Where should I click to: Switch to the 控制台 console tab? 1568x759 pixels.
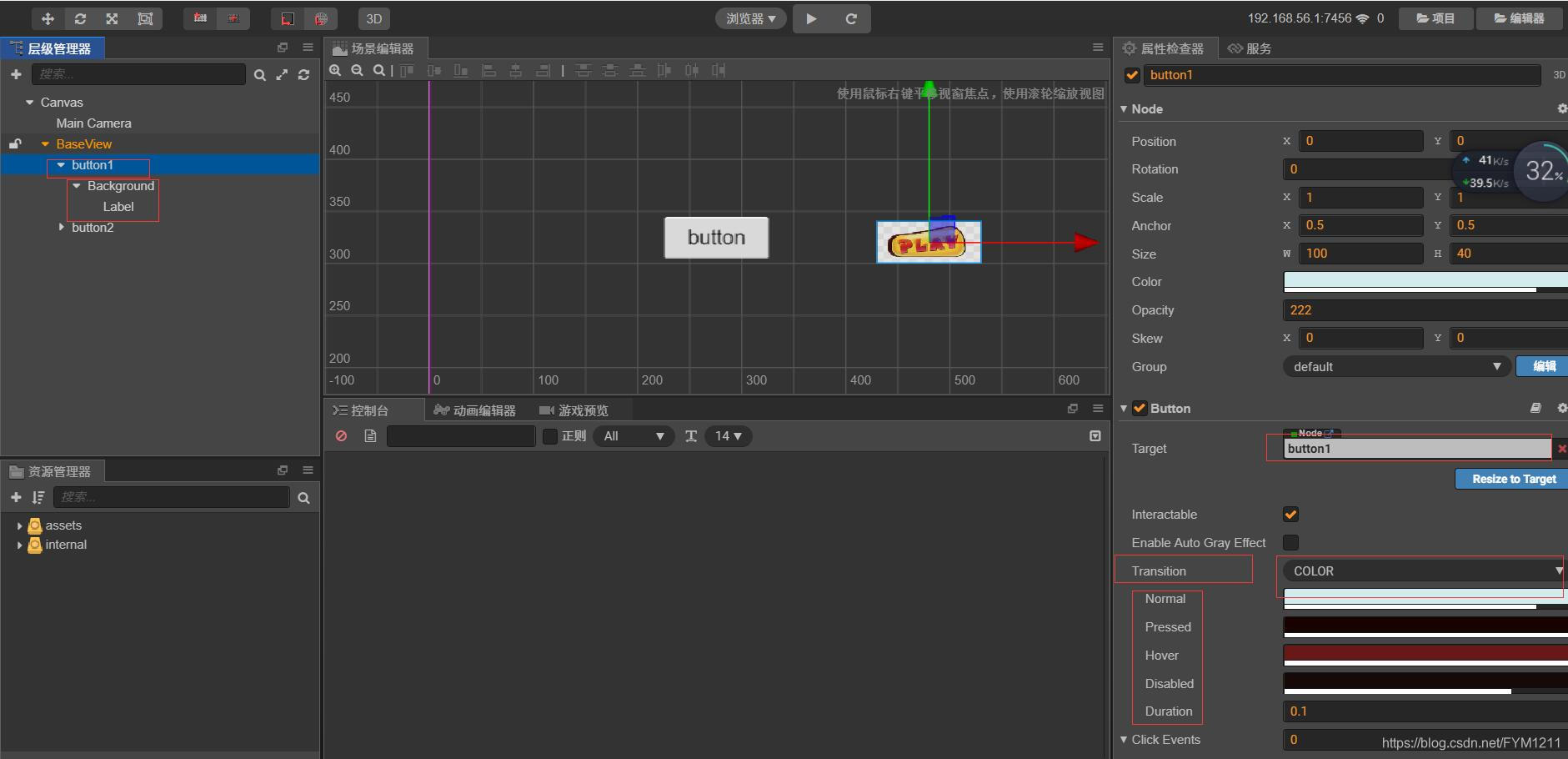pyautogui.click(x=361, y=410)
